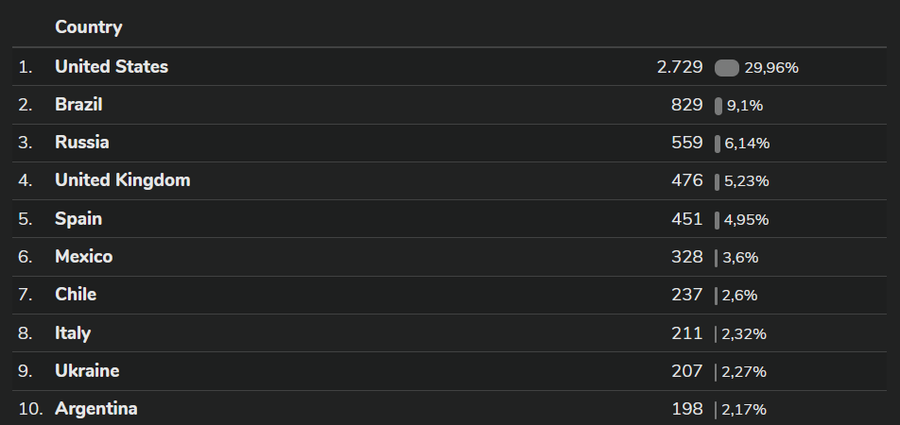Click the Russia country name
Screen dimensions: 900x425
tap(82, 143)
